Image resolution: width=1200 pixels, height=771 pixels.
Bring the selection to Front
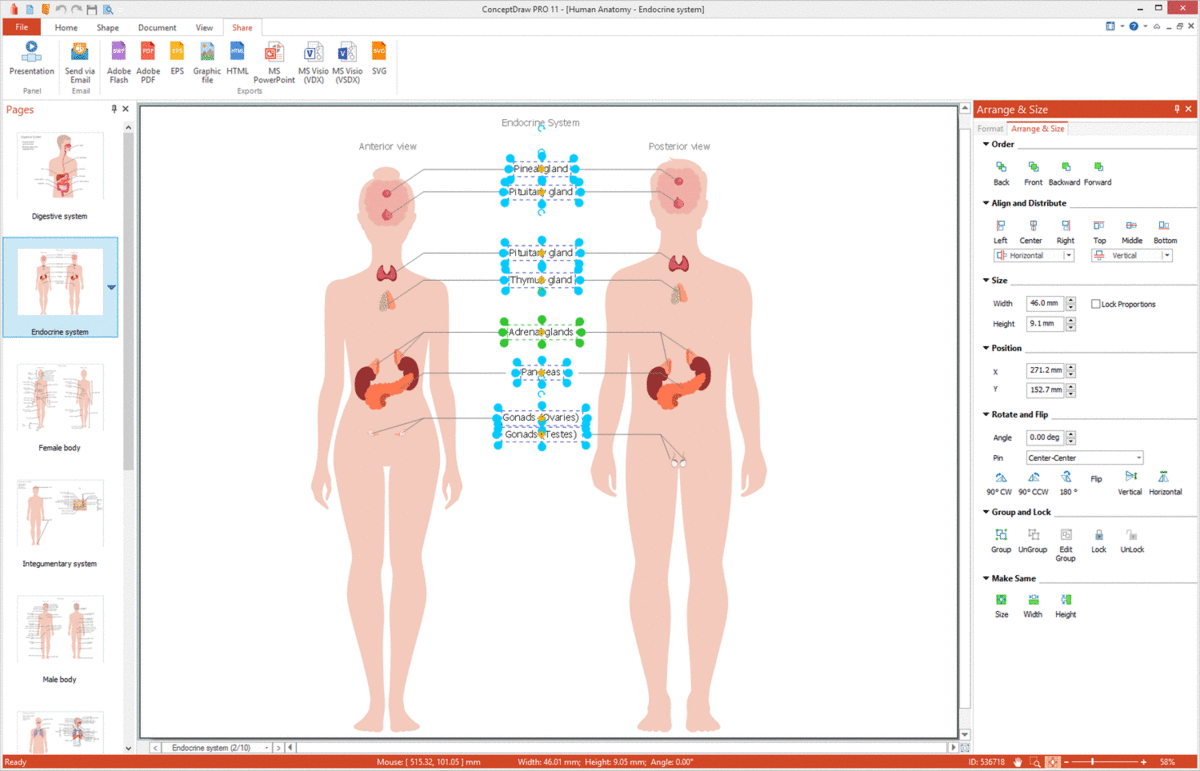click(x=1033, y=172)
